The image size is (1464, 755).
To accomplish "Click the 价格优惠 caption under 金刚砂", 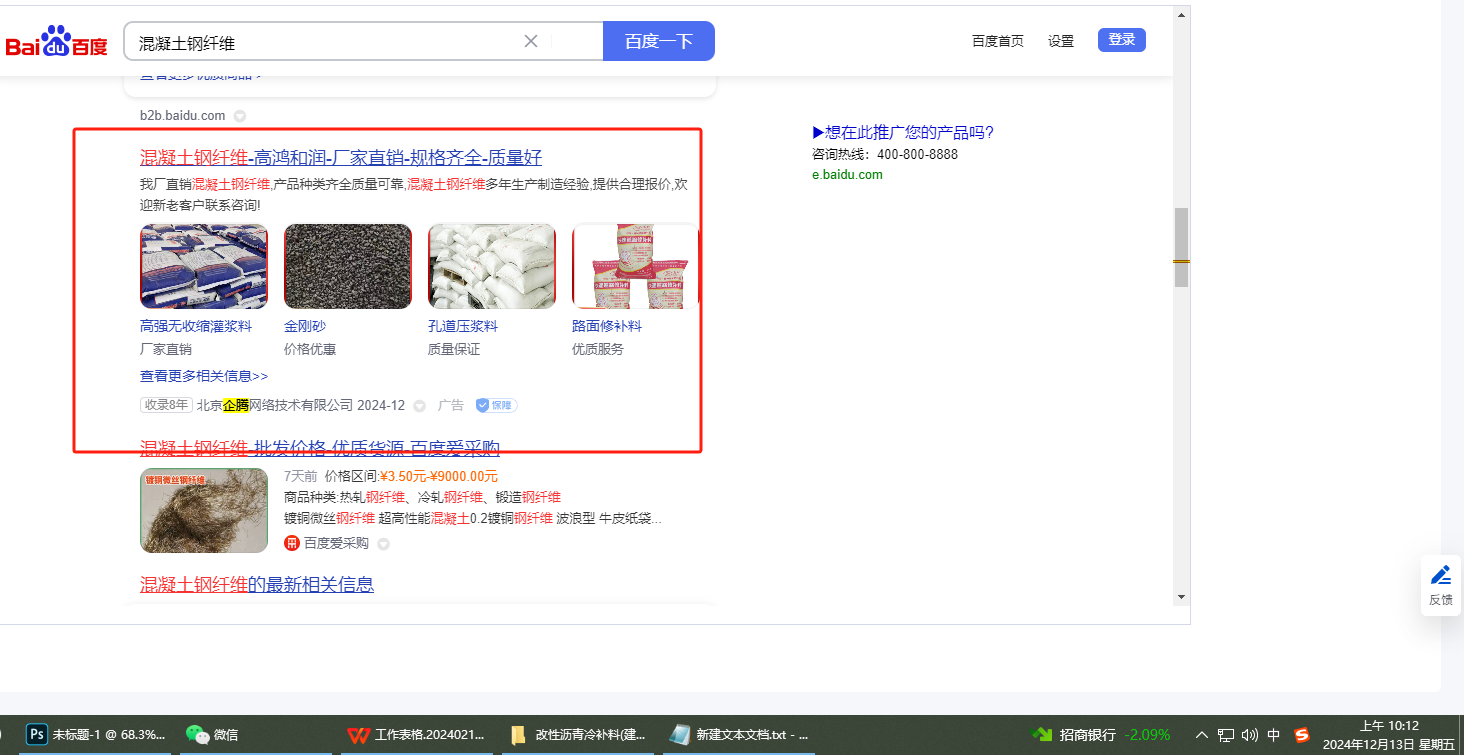I will point(310,349).
